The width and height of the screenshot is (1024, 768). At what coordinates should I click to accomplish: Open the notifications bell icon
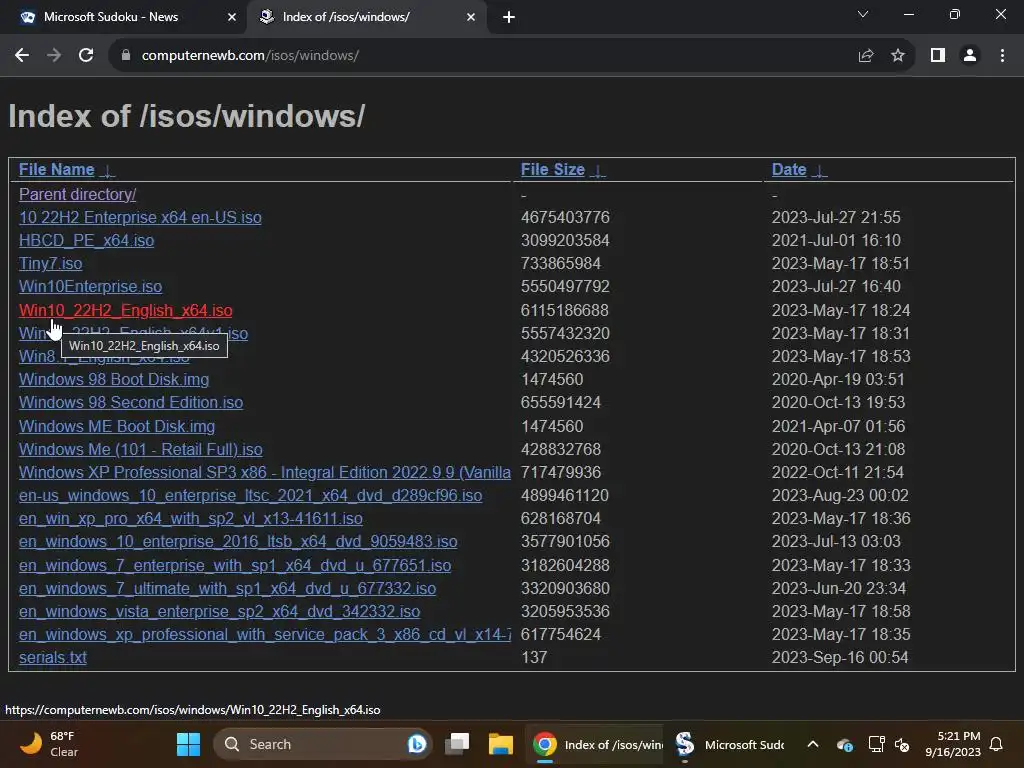(x=997, y=744)
